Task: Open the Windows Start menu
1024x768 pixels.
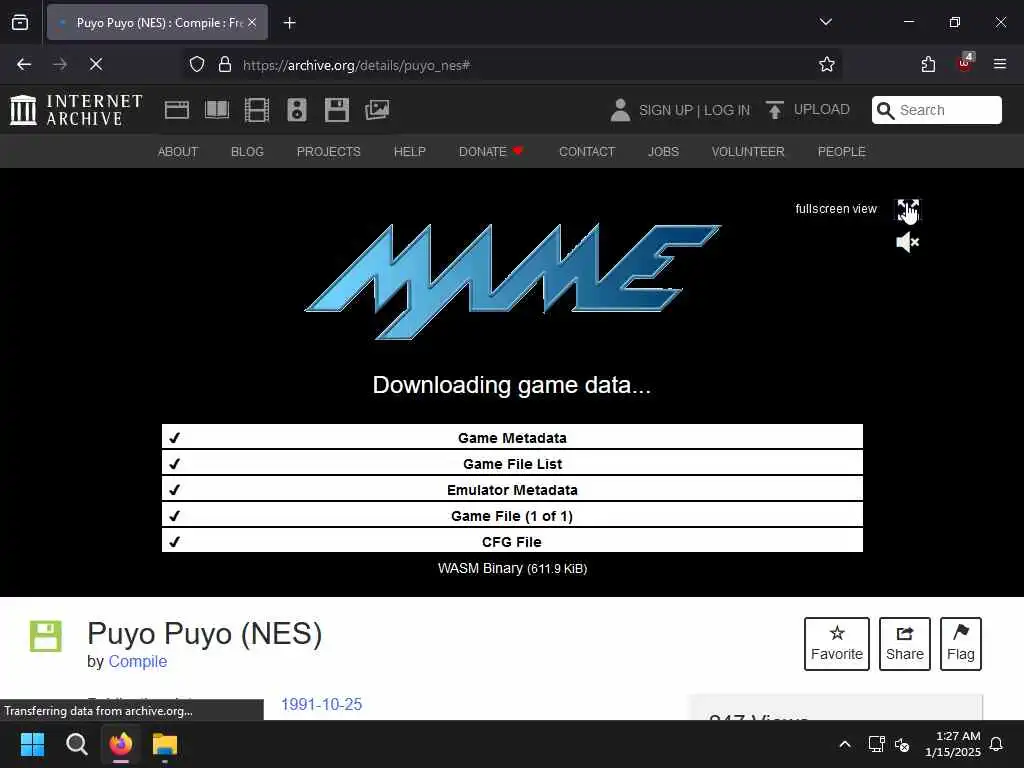Action: click(x=32, y=744)
